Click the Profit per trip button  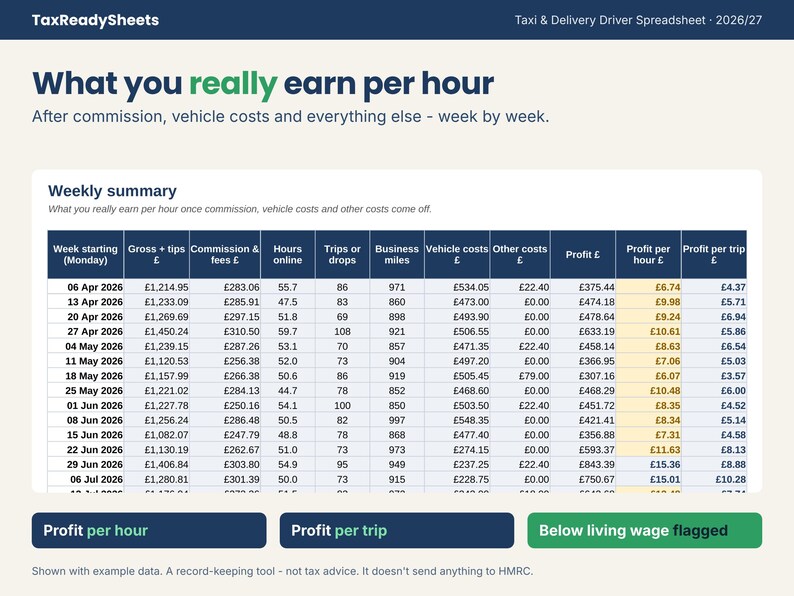(396, 530)
